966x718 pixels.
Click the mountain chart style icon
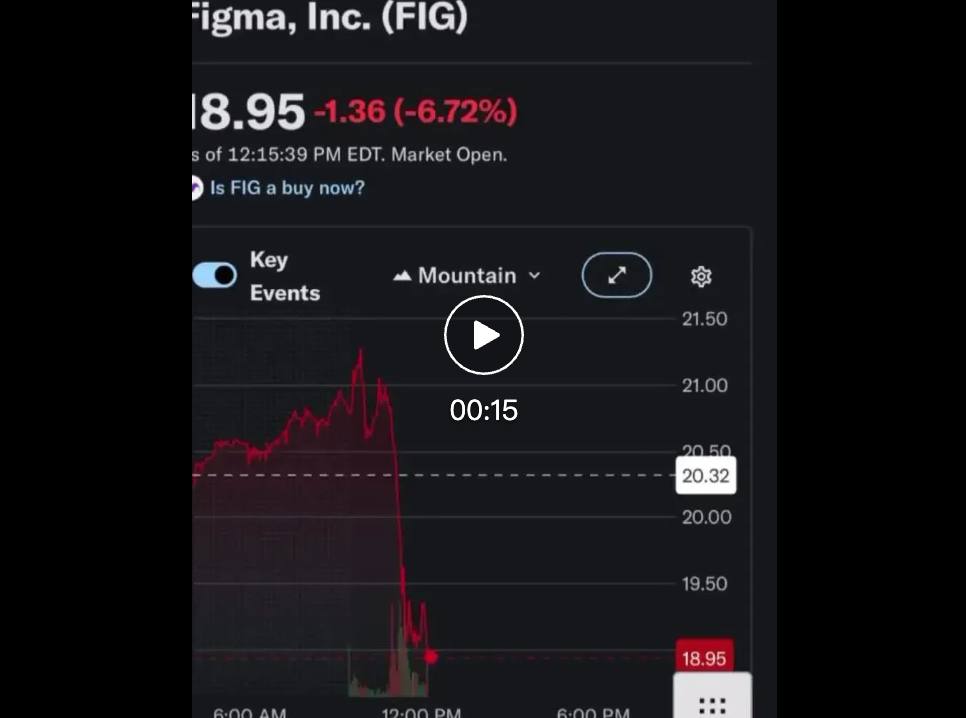(x=402, y=274)
